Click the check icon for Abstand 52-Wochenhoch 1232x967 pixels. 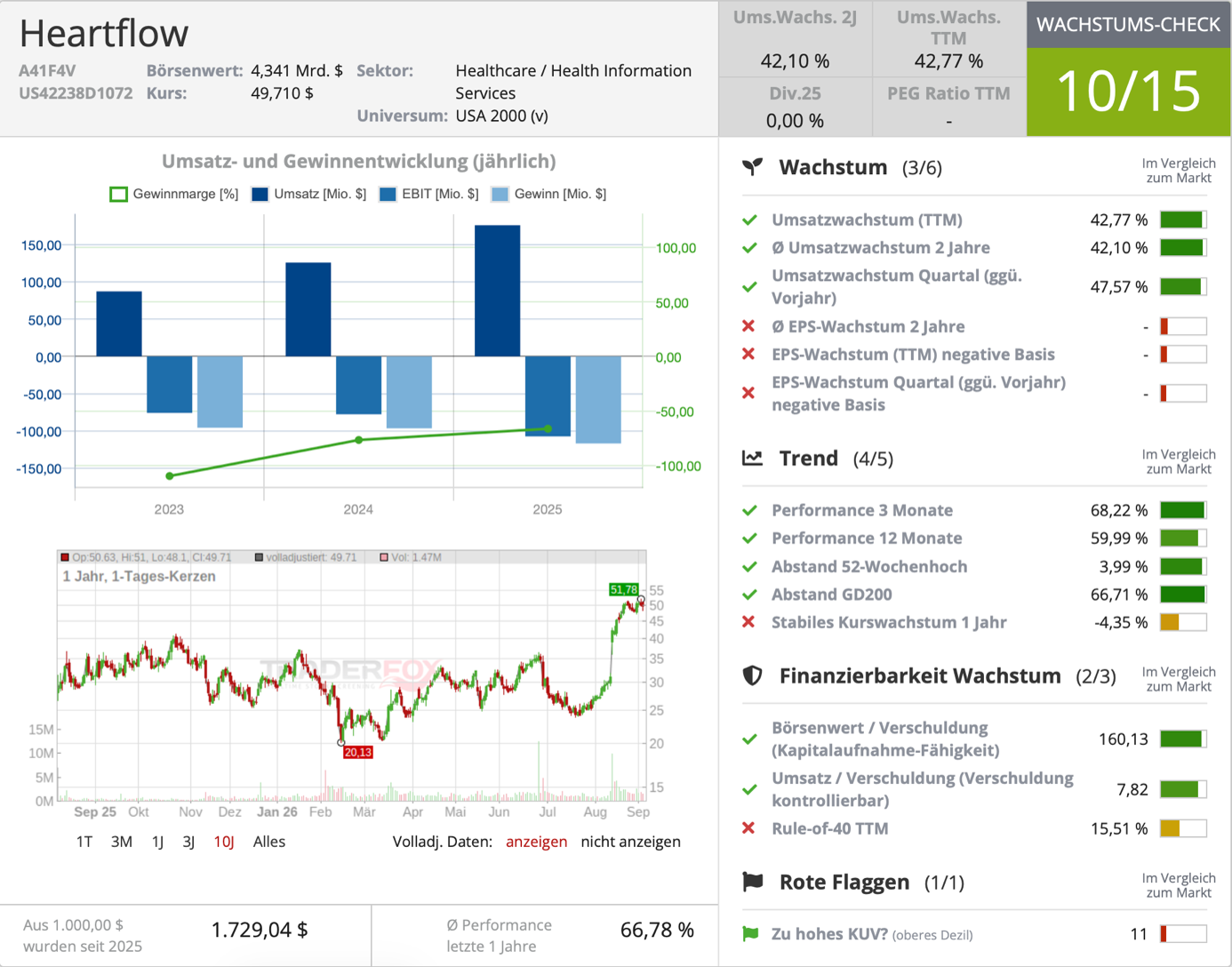749,566
